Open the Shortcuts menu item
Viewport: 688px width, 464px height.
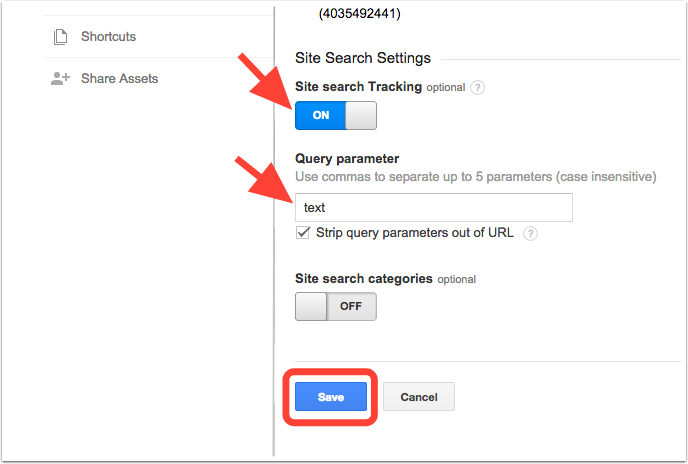(x=108, y=37)
